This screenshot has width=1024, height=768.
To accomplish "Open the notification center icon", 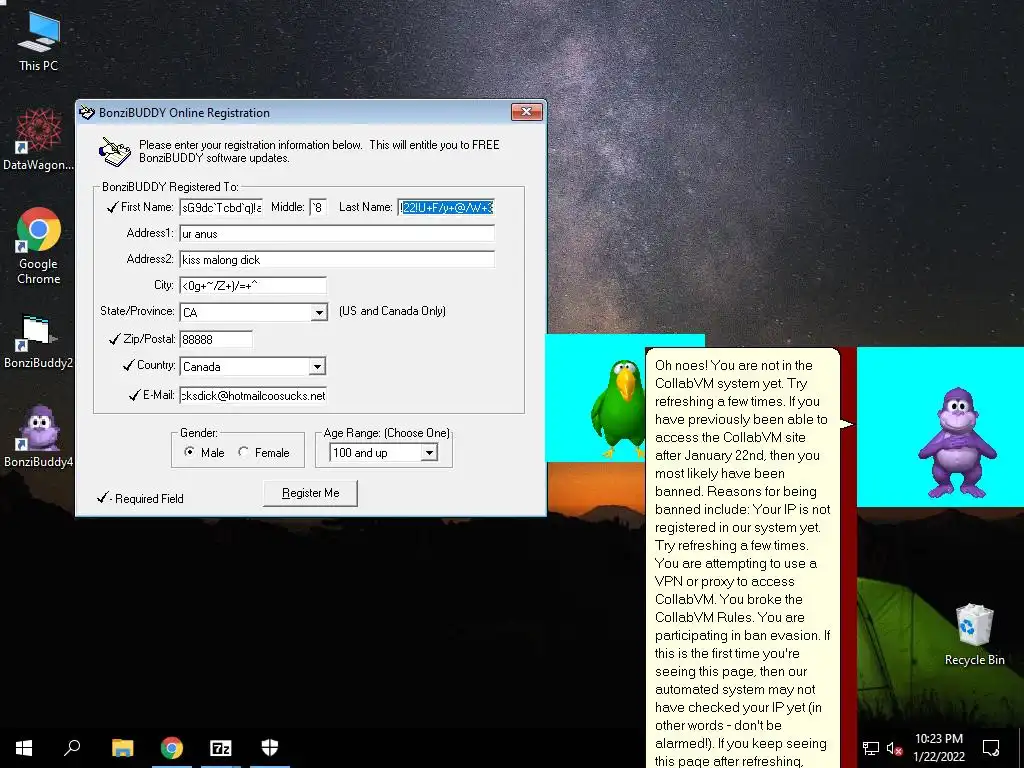I will click(x=991, y=748).
